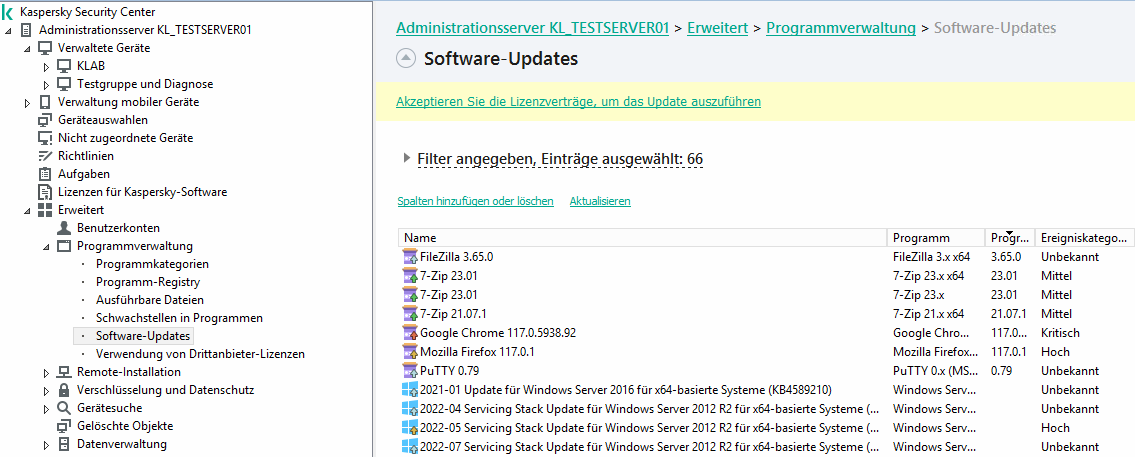
Task: Open Programmkategorien in the tree
Action: tap(152, 264)
